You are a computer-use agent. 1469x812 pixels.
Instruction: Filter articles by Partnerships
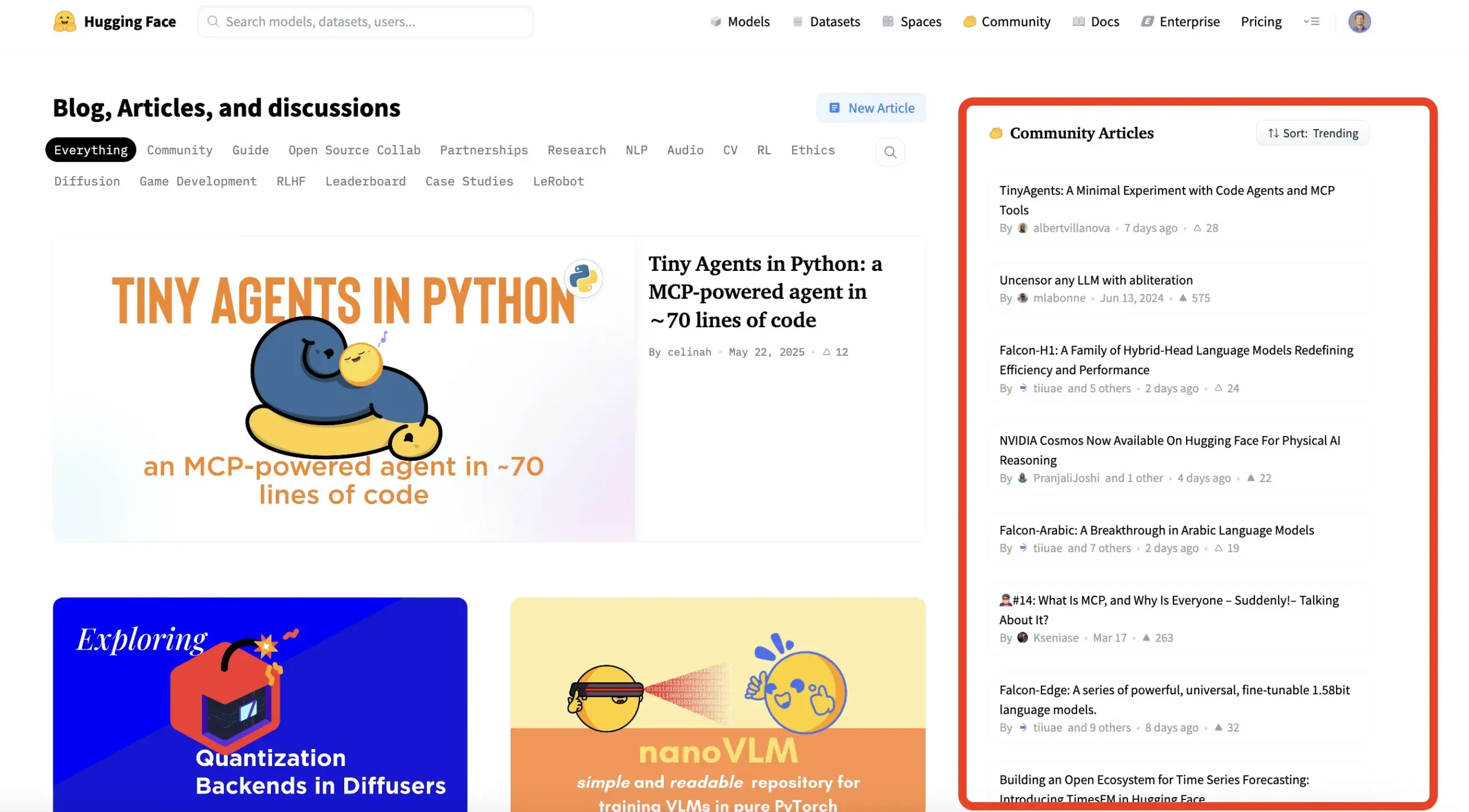[x=484, y=150]
